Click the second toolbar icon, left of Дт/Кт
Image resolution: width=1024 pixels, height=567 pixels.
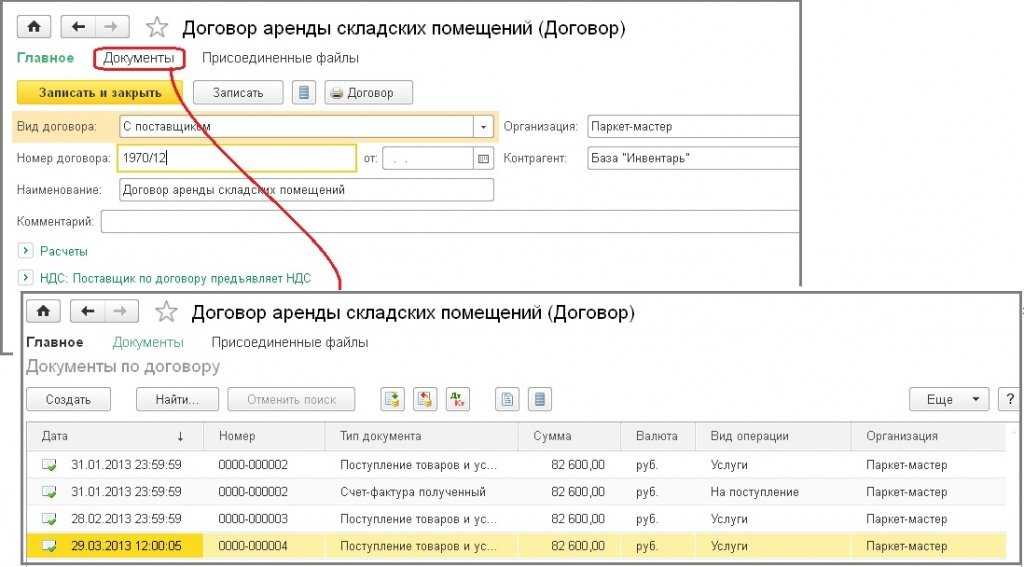pyautogui.click(x=425, y=399)
